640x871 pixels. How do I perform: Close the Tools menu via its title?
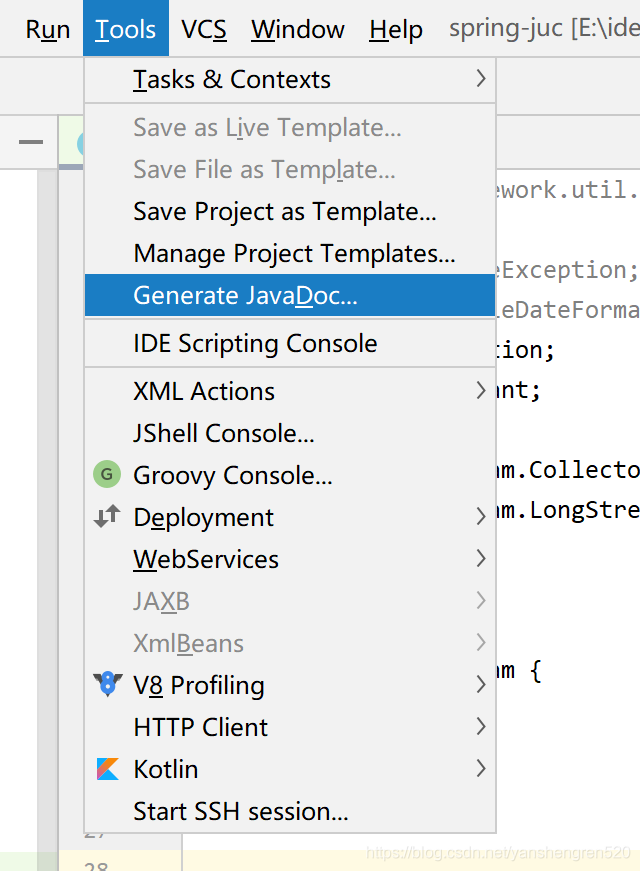coord(126,29)
